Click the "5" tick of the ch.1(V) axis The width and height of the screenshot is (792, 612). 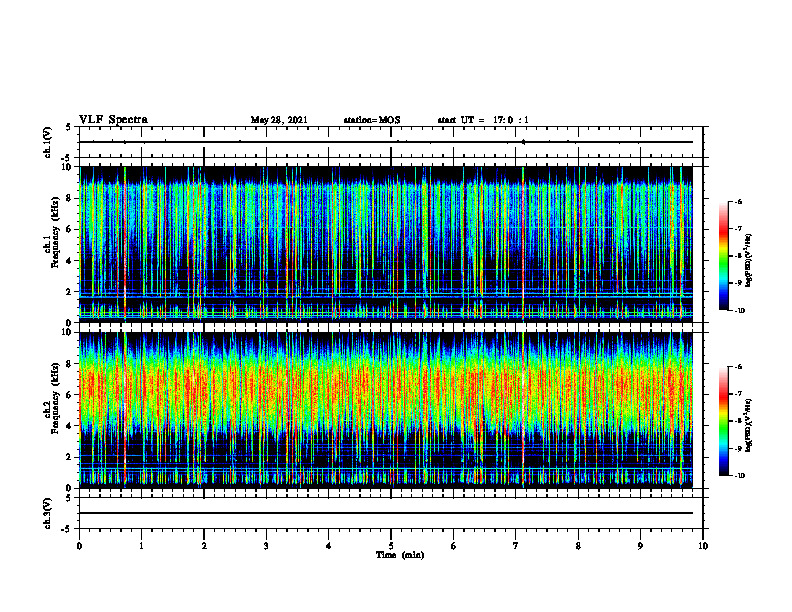[x=68, y=128]
